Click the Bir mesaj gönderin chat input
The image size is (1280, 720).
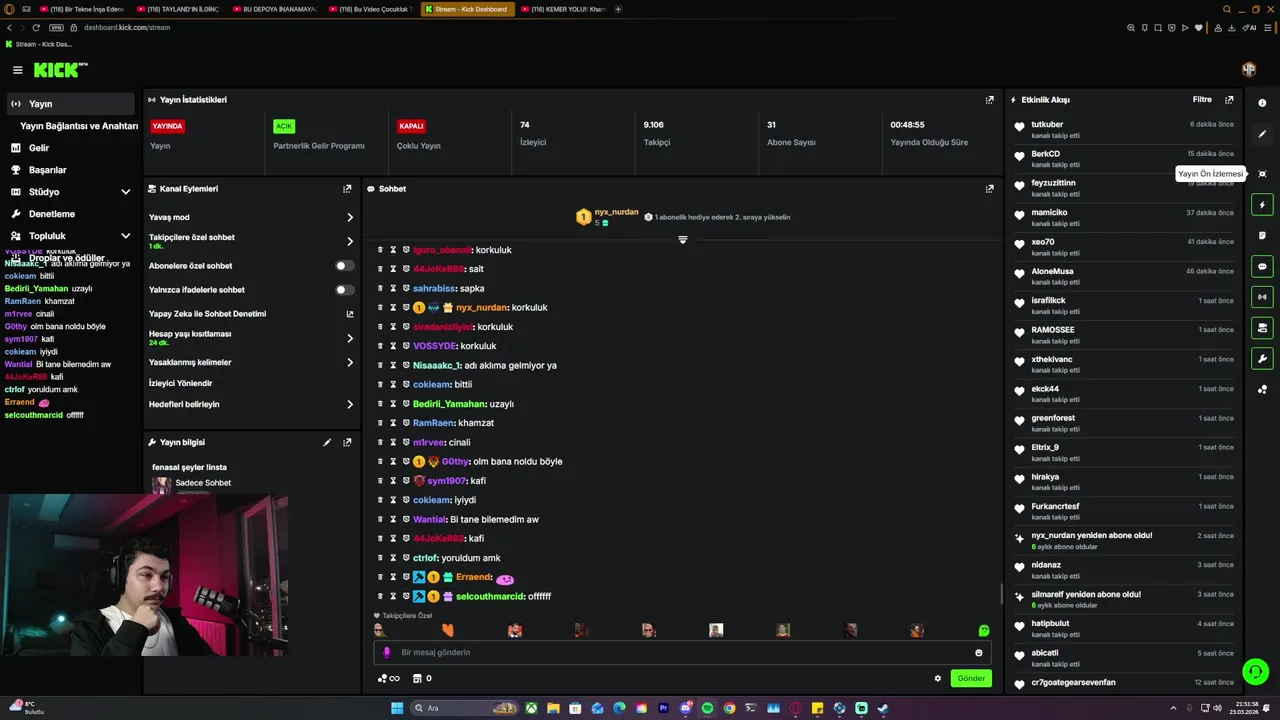(680, 653)
